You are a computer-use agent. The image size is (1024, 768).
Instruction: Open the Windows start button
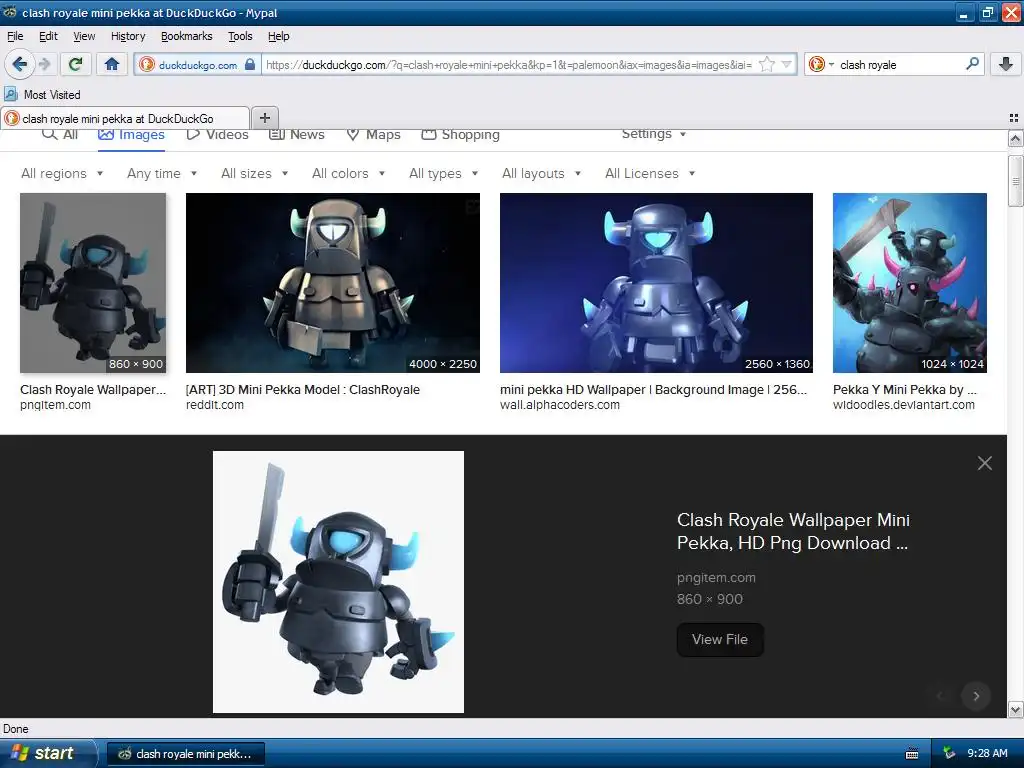tap(47, 753)
